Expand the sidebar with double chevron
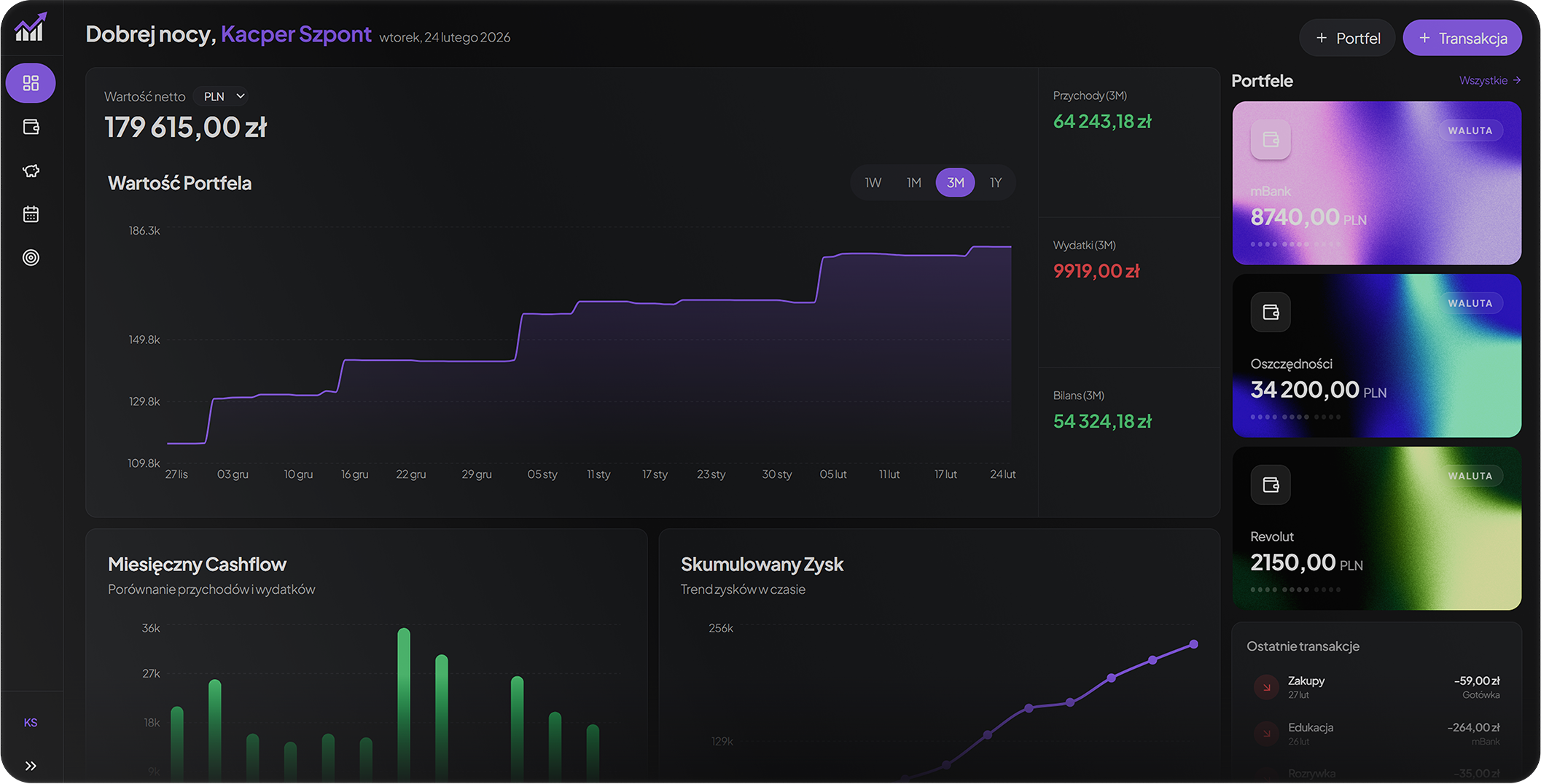1541x784 pixels. [x=31, y=766]
